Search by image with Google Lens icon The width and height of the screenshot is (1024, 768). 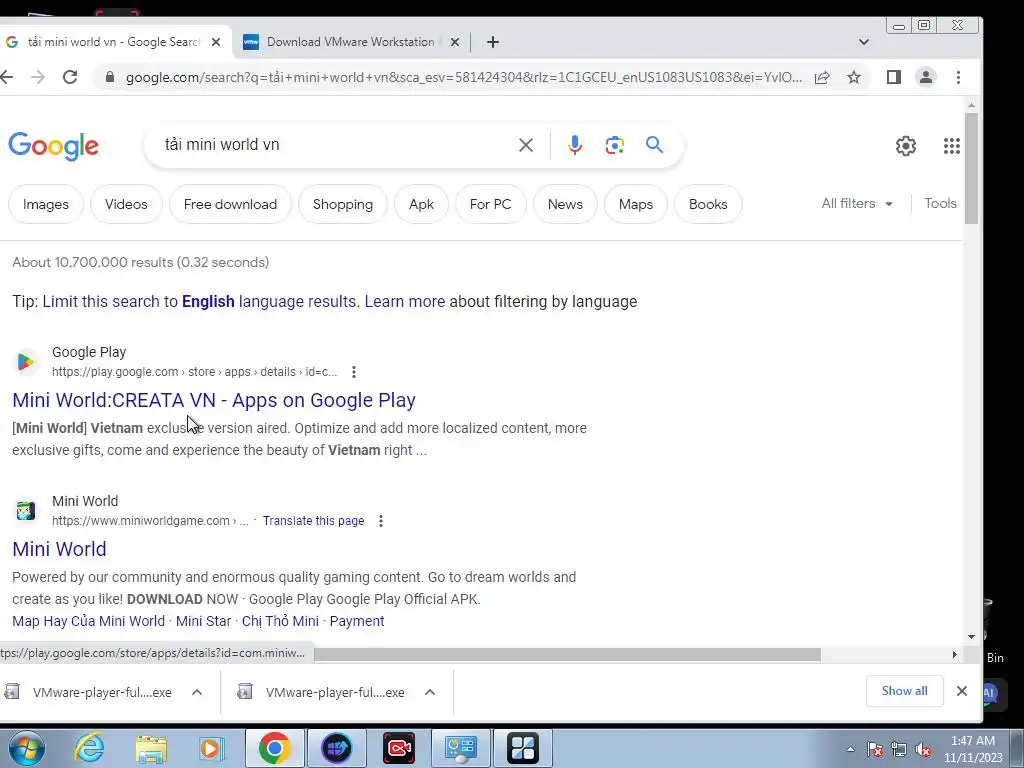pos(615,145)
